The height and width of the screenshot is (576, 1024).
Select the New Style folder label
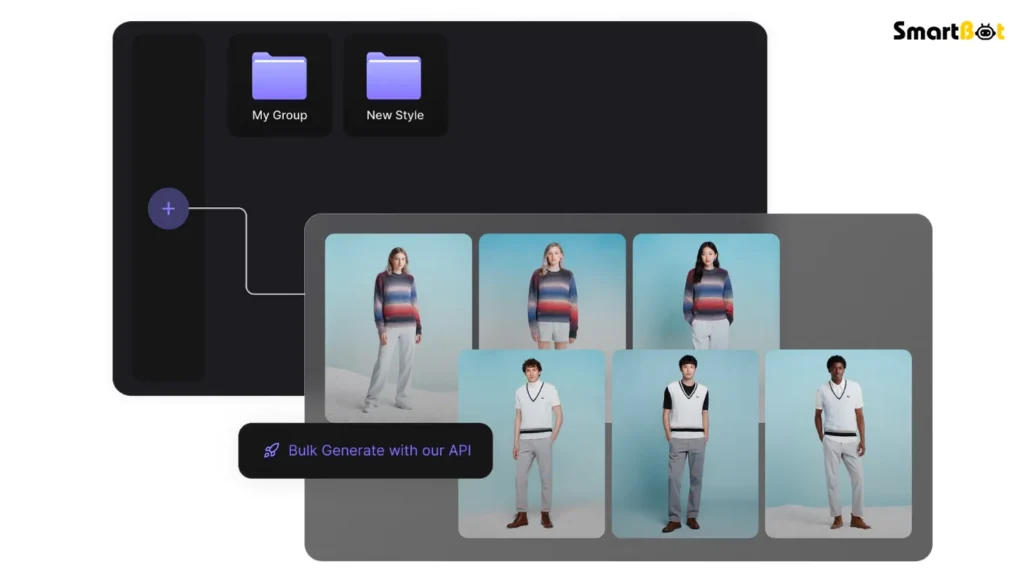coord(394,115)
